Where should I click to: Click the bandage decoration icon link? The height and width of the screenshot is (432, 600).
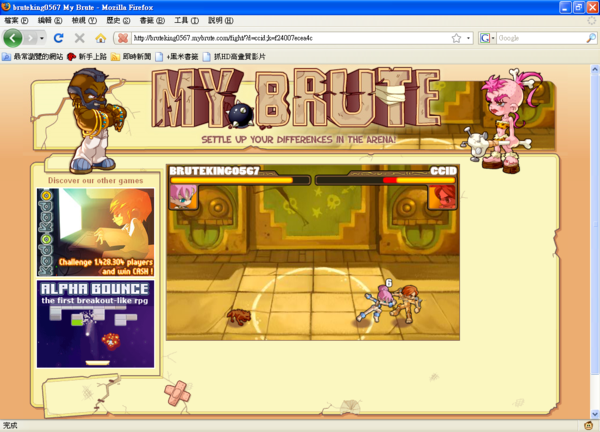pos(177,393)
